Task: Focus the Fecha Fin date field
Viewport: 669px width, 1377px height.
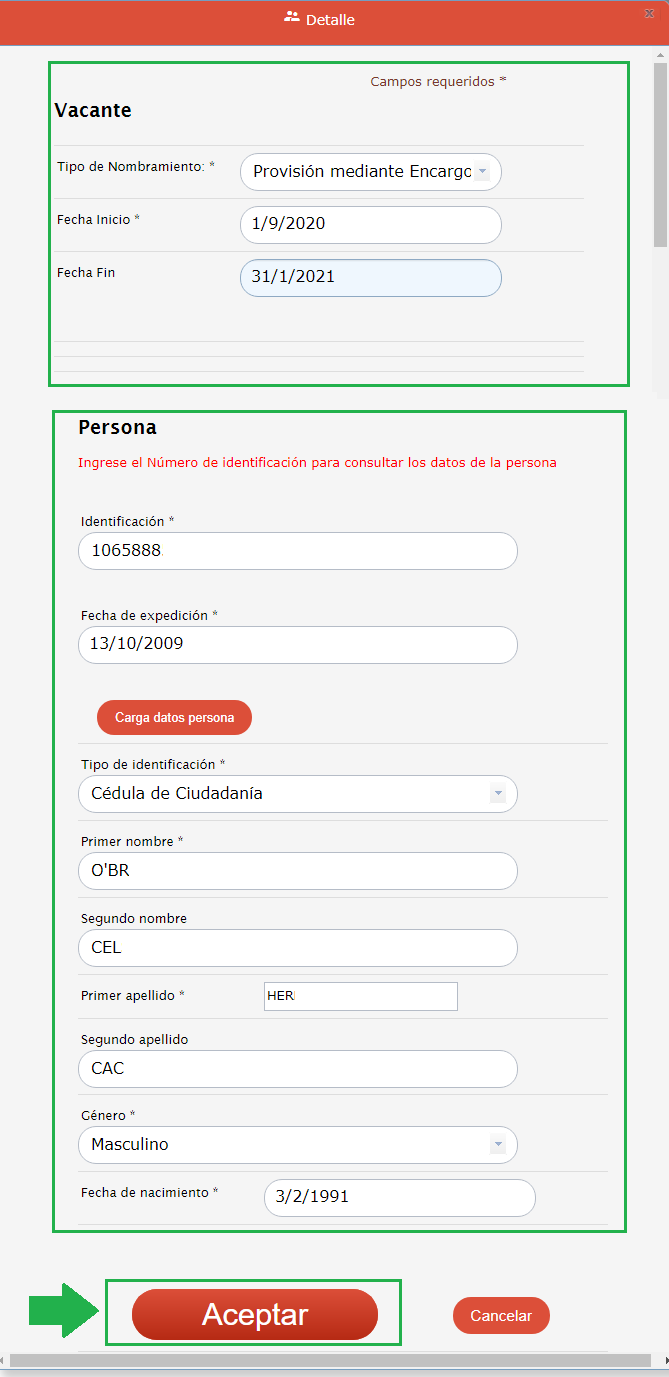Action: (370, 278)
